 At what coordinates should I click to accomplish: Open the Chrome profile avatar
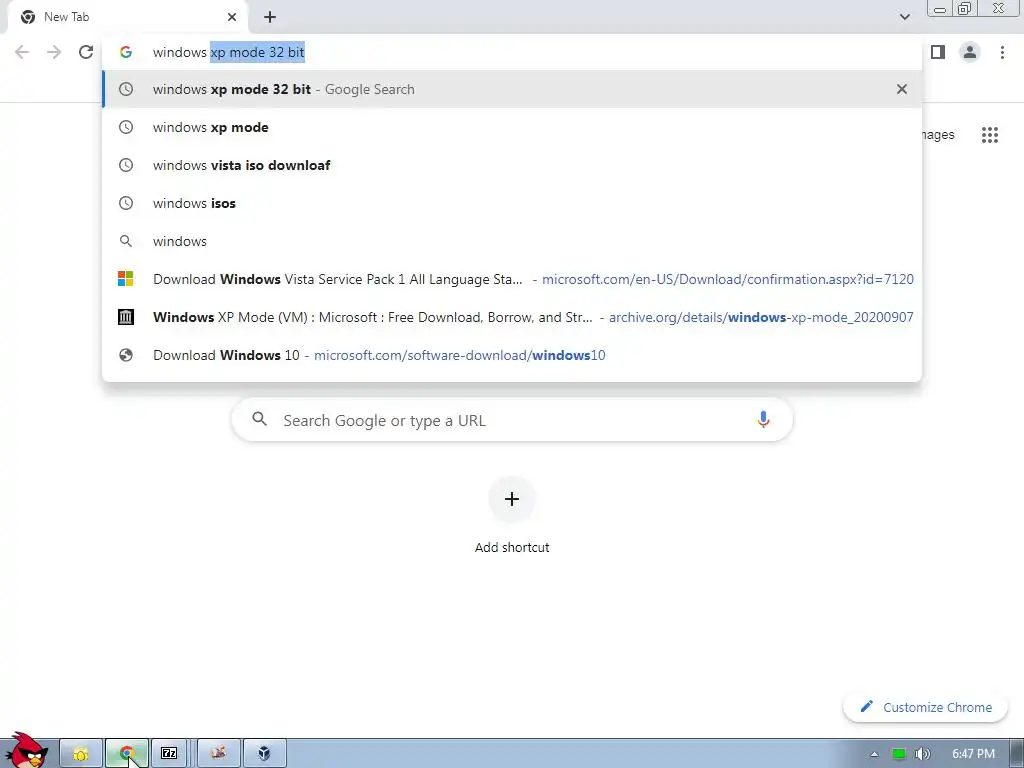[970, 52]
